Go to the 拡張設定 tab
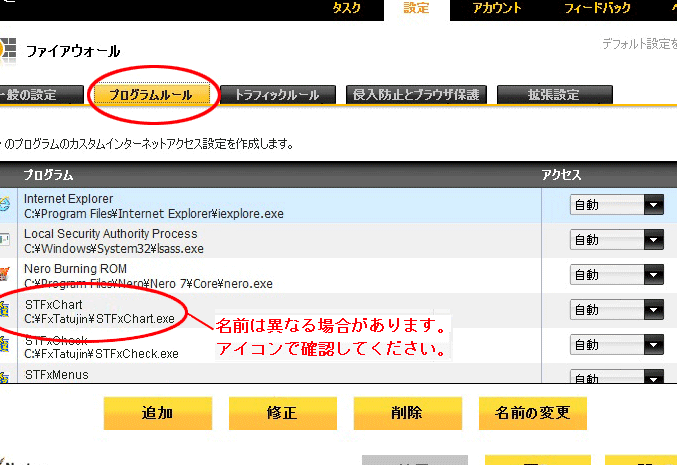 tap(553, 95)
